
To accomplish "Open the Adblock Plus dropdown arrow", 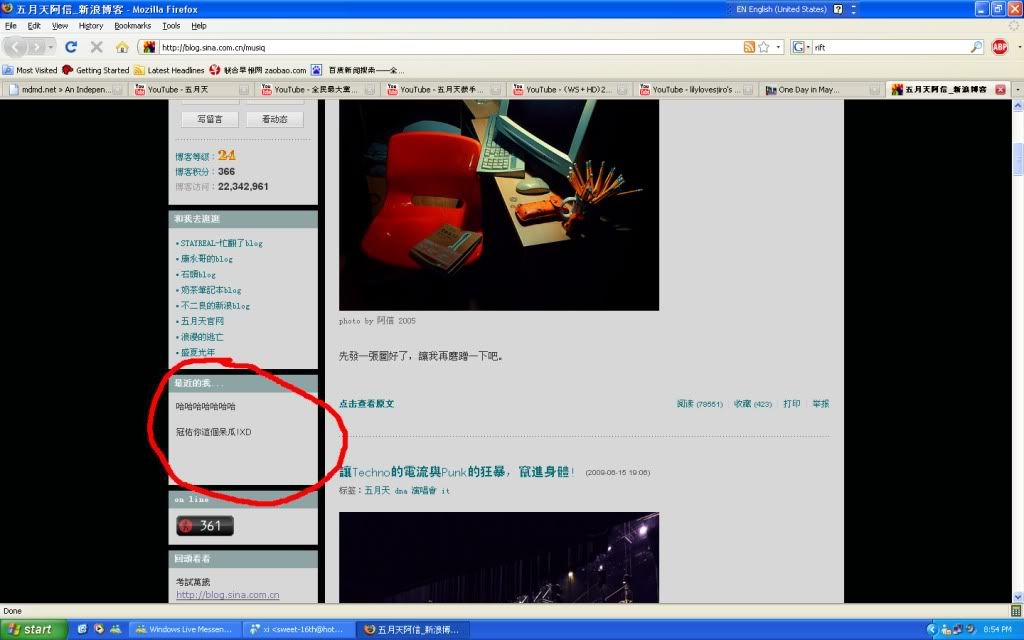I will [1019, 47].
